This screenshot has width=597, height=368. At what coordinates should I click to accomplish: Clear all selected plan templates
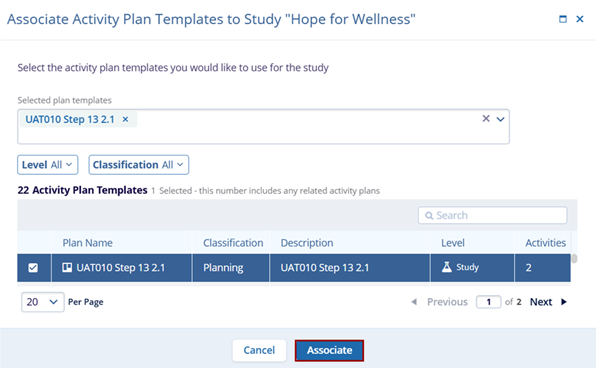click(486, 119)
